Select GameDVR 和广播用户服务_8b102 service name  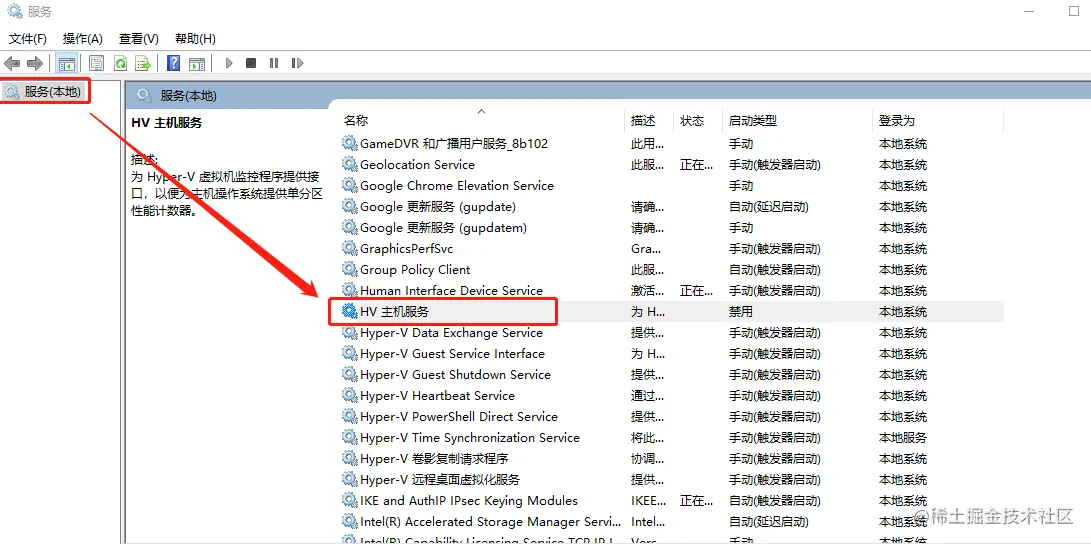point(454,143)
